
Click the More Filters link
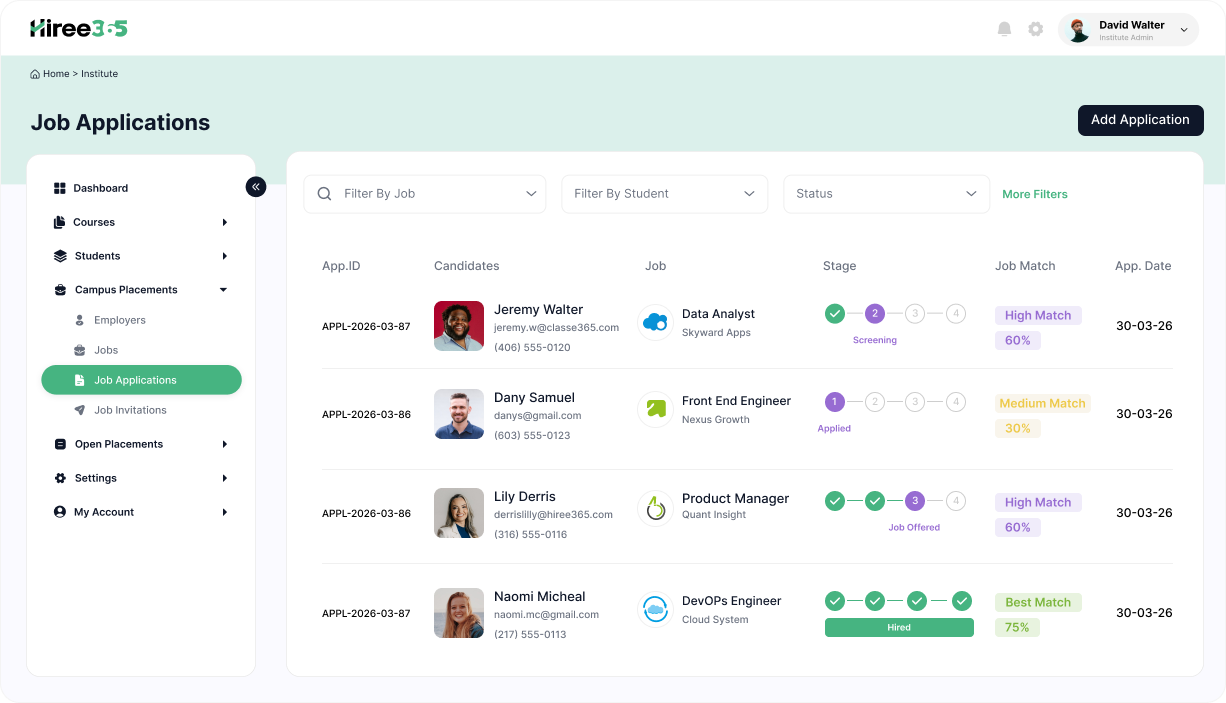click(x=1035, y=194)
